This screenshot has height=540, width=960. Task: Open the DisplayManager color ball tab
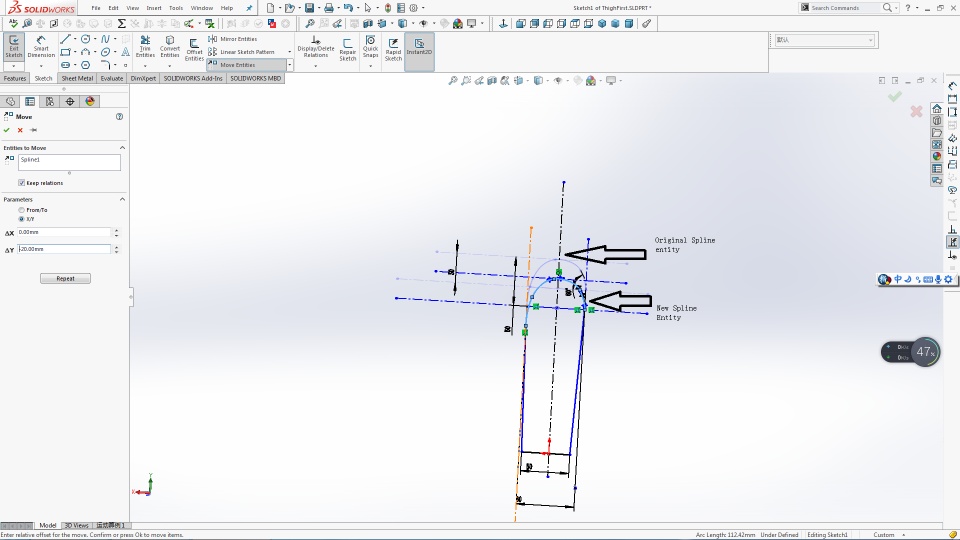90,102
